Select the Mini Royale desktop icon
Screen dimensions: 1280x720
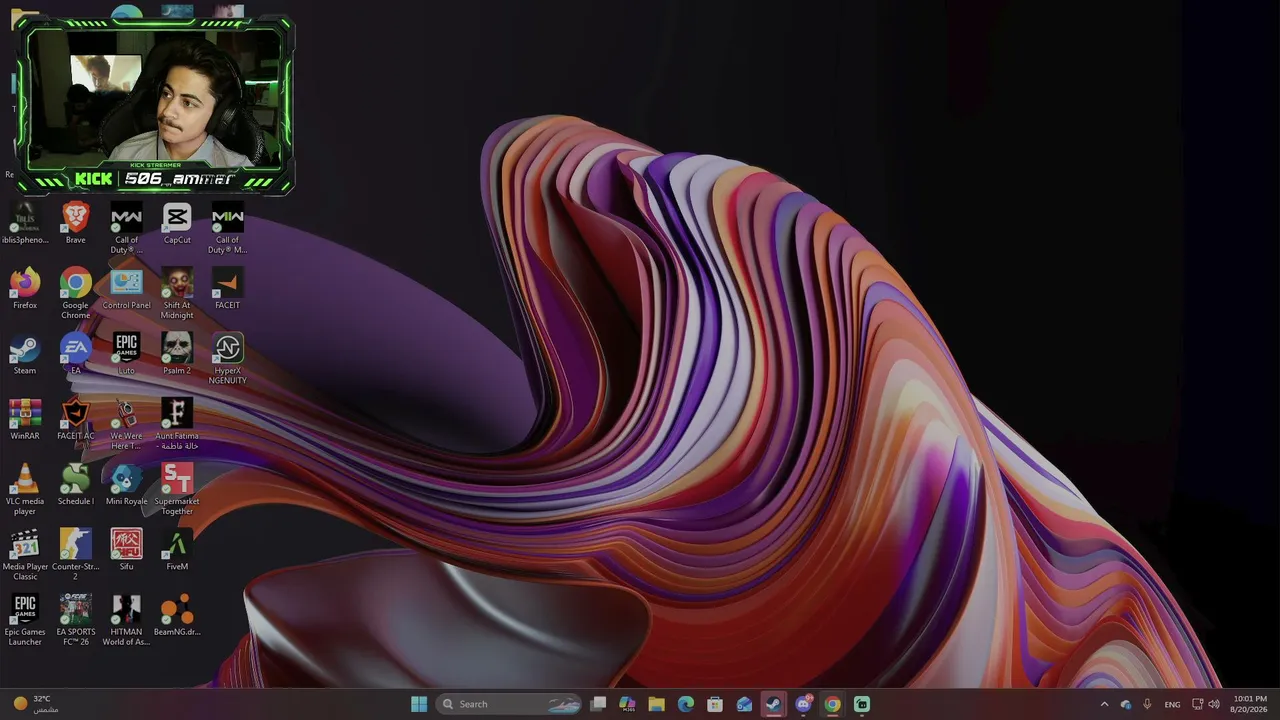click(126, 485)
